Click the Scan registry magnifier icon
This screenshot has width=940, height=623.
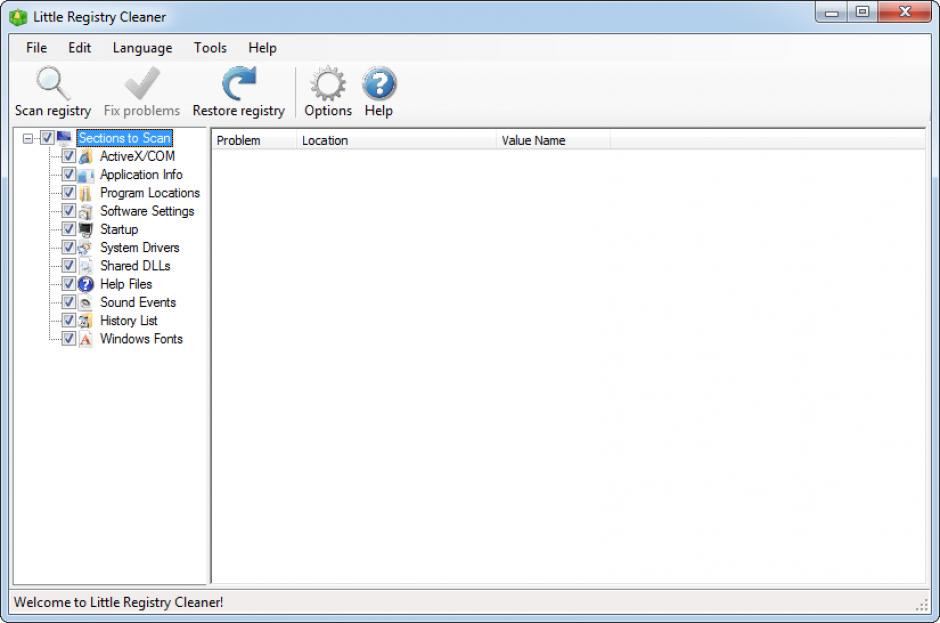(53, 83)
